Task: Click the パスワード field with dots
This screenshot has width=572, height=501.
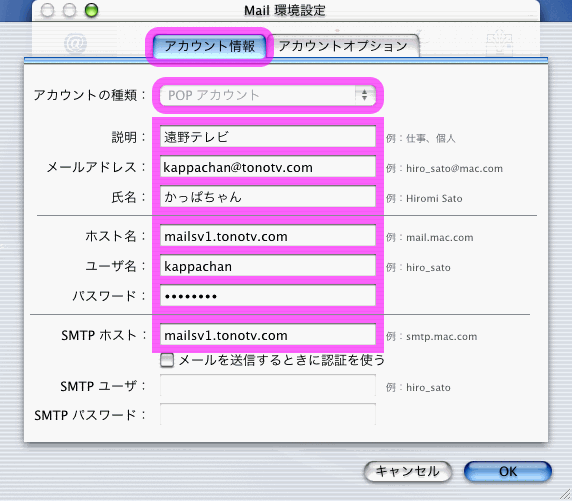Action: coord(268,296)
